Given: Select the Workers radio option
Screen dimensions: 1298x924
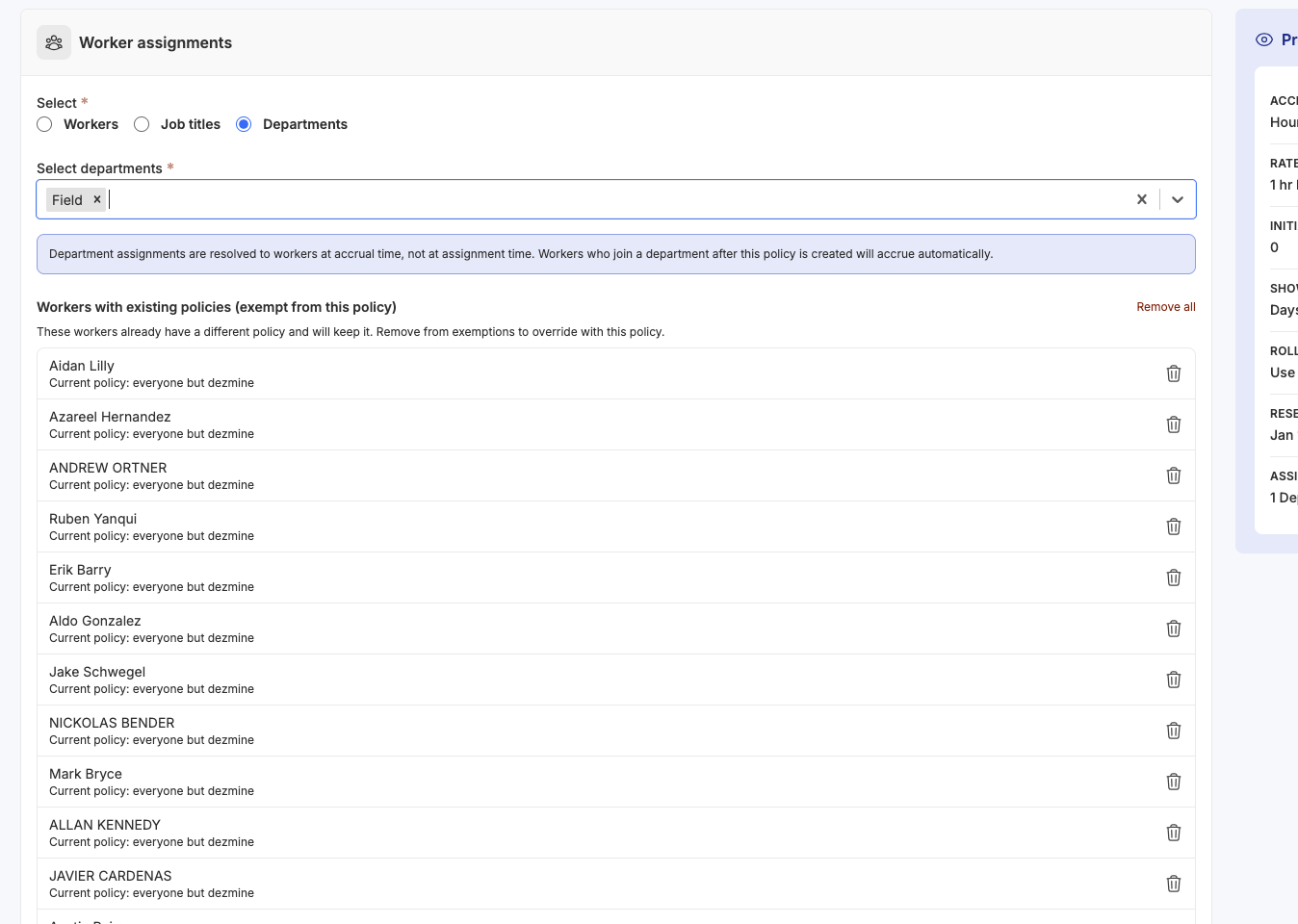Looking at the screenshot, I should point(44,124).
